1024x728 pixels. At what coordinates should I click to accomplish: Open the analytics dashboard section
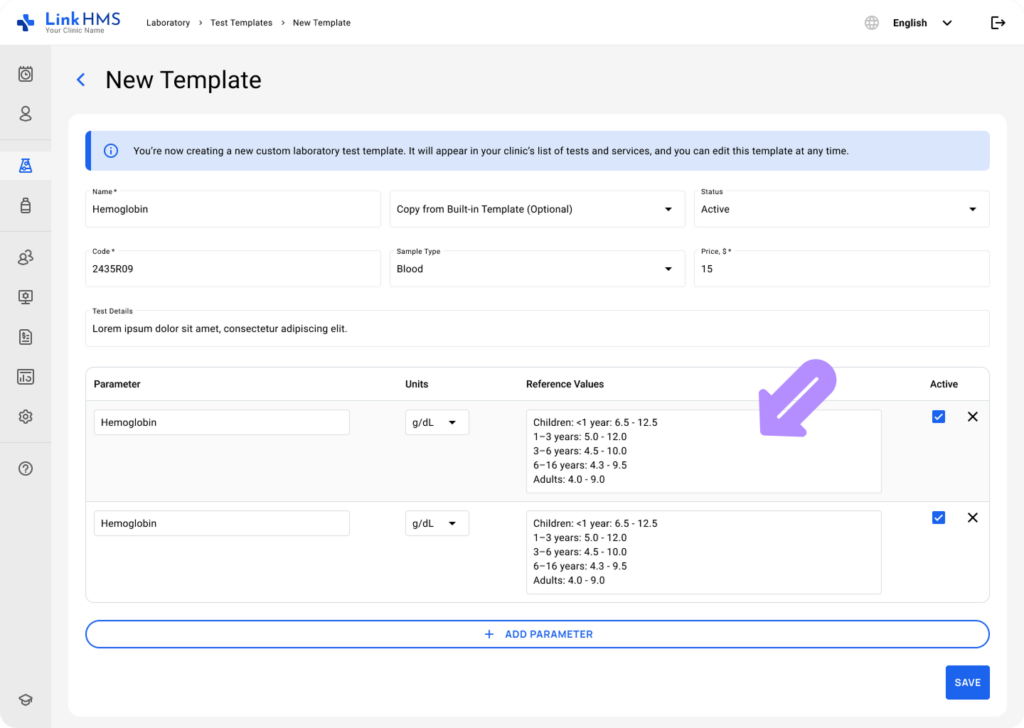25,377
